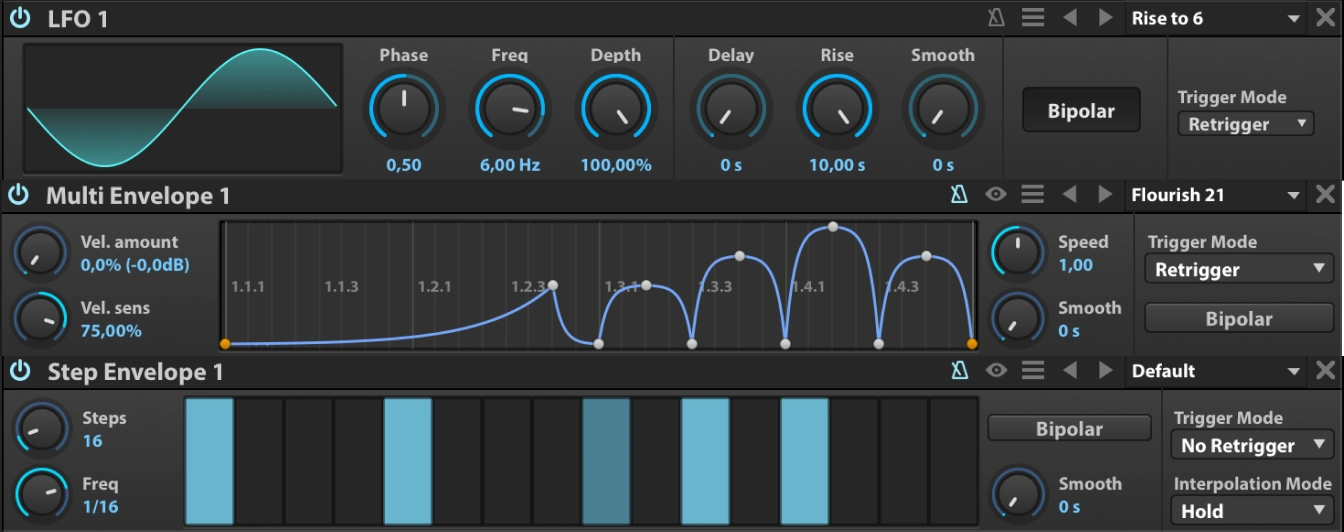Go to next Step Envelope 1 preset
Screen dimensions: 1344x532
1105,371
